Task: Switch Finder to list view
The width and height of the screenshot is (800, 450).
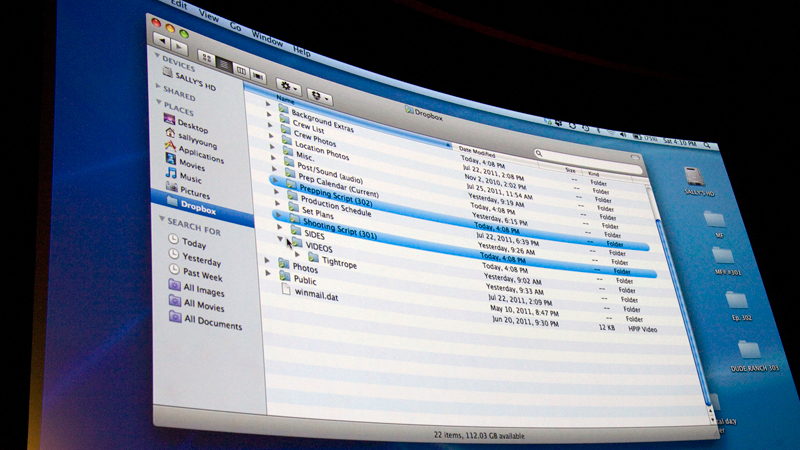Action: coord(223,64)
